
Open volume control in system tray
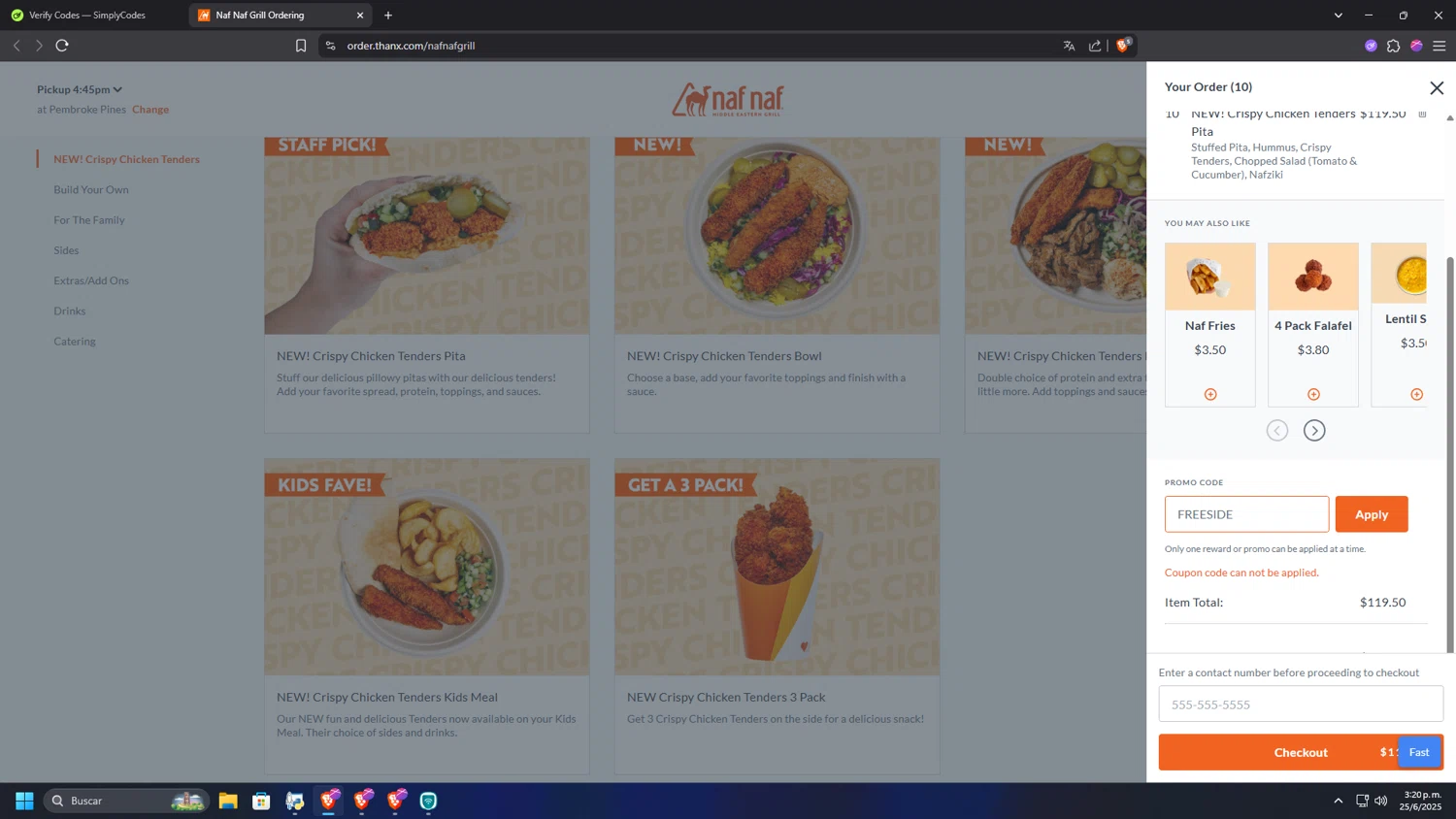click(1380, 801)
